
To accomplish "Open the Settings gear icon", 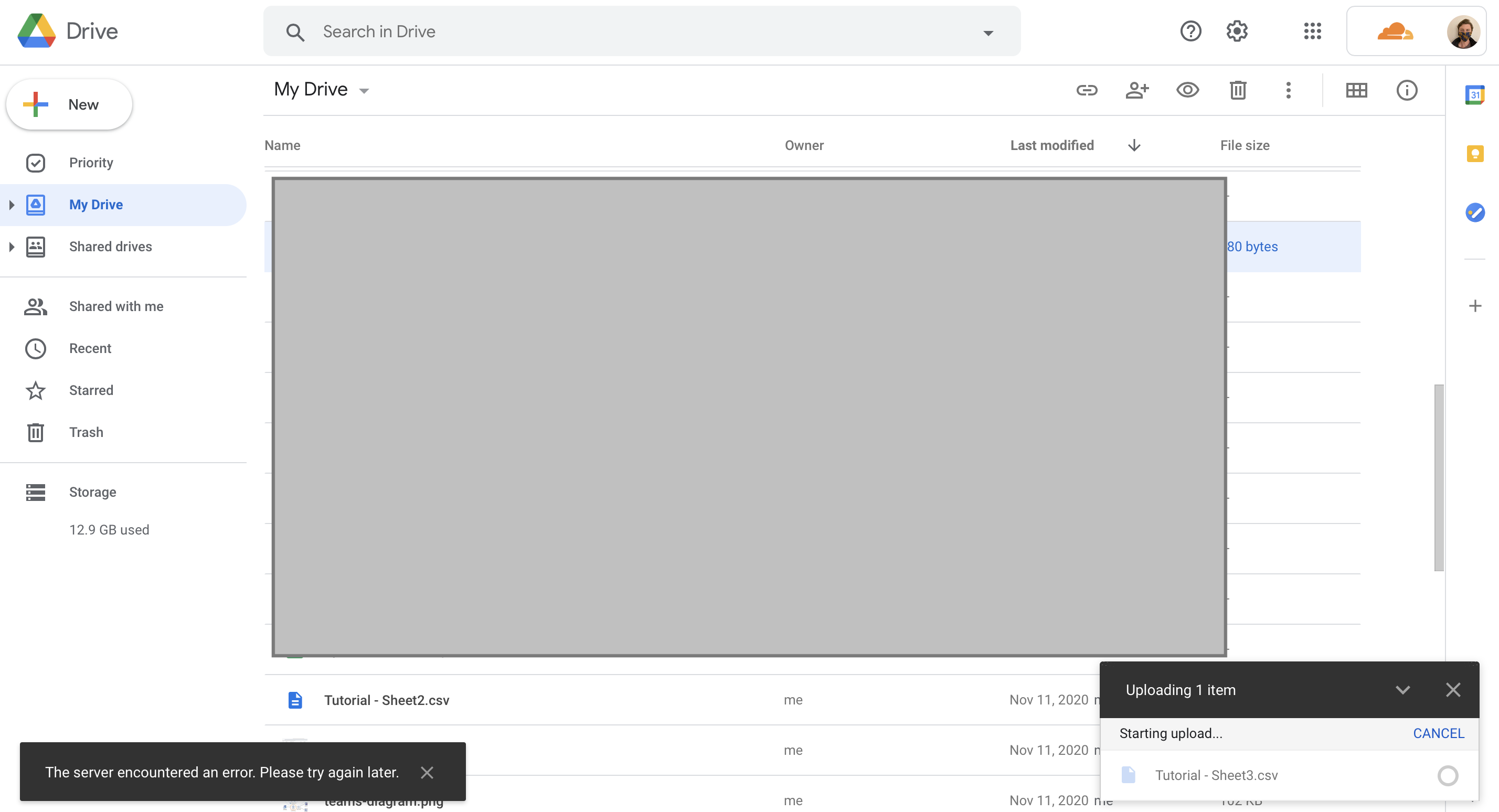I will tap(1237, 31).
